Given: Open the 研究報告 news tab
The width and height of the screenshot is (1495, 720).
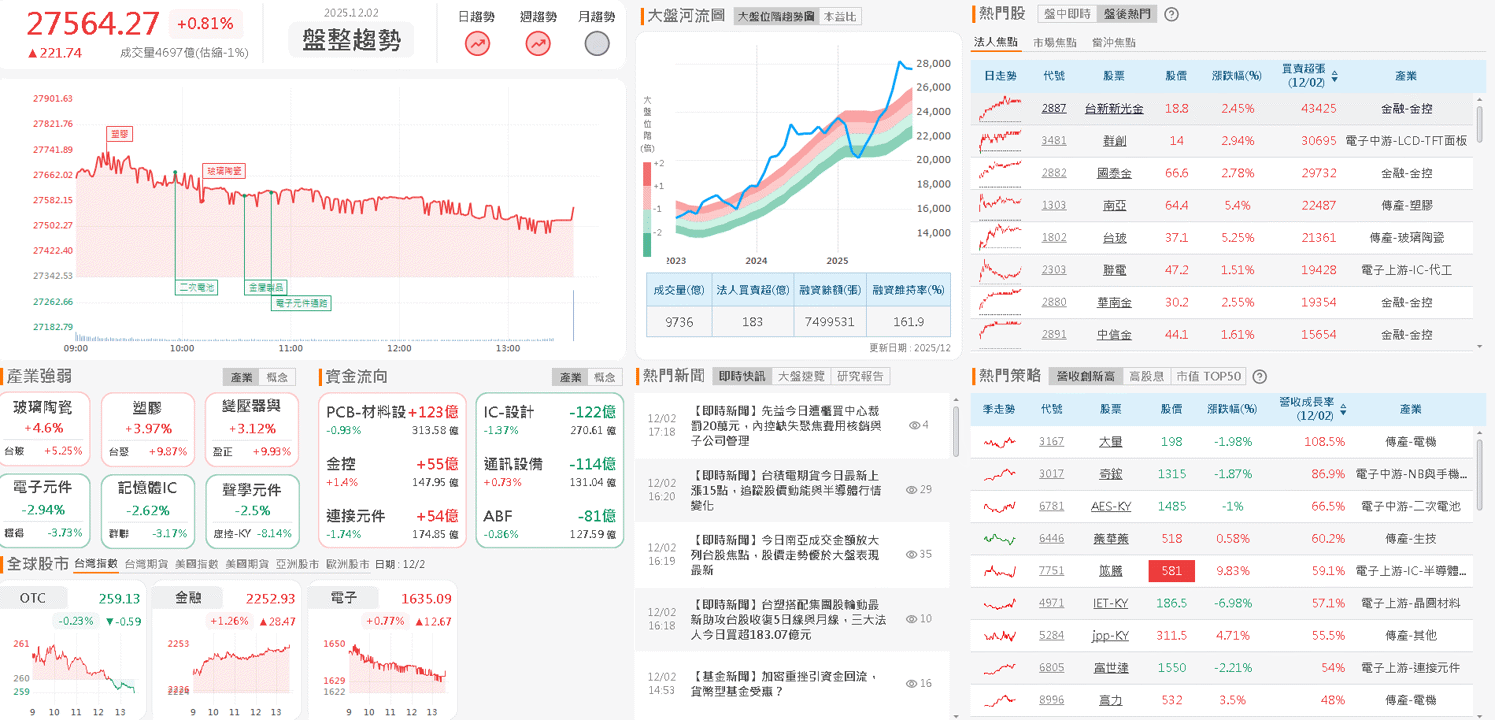Looking at the screenshot, I should click(x=861, y=376).
